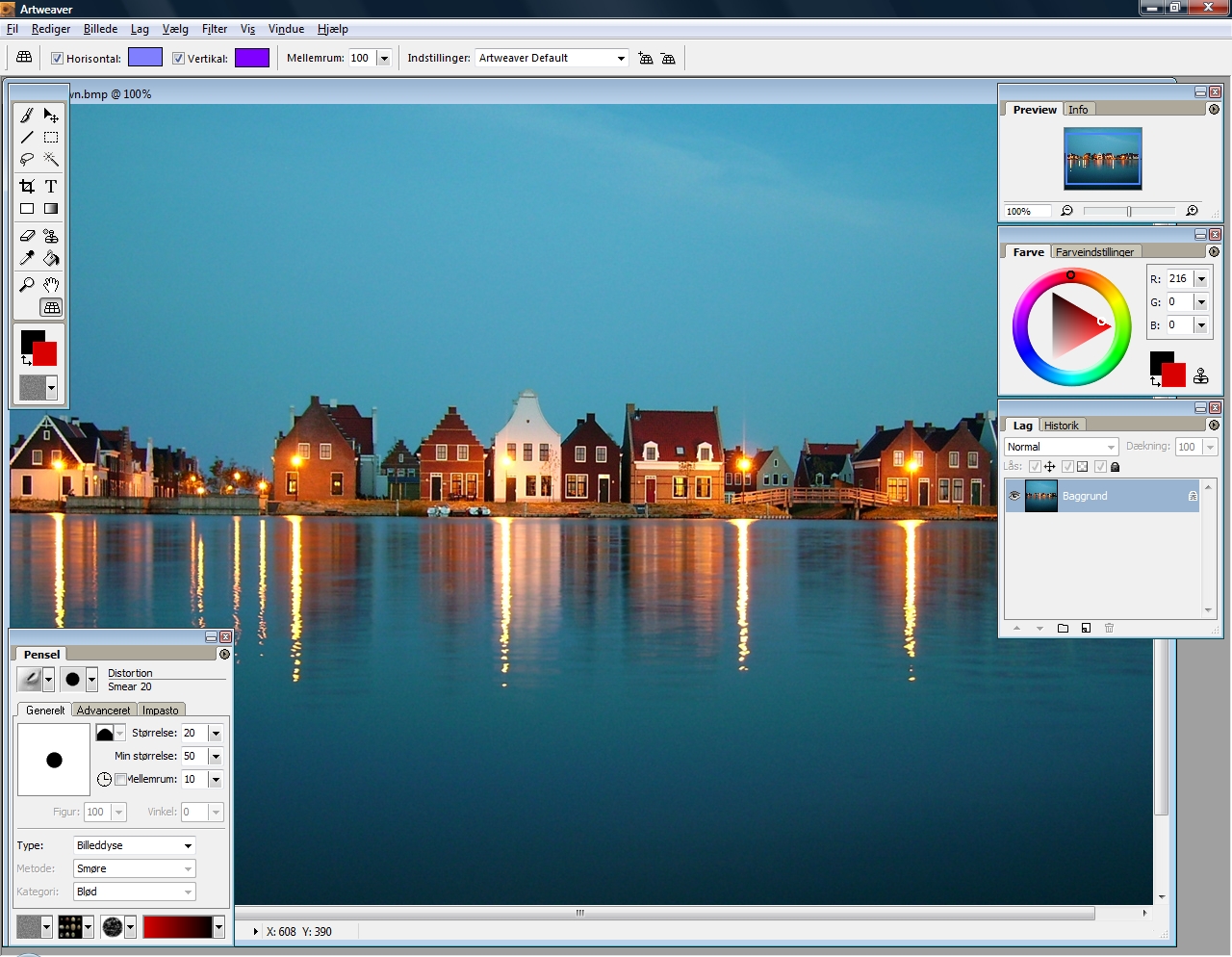Switch to the Advanceret brush tab
The height and width of the screenshot is (957, 1232).
pos(103,711)
